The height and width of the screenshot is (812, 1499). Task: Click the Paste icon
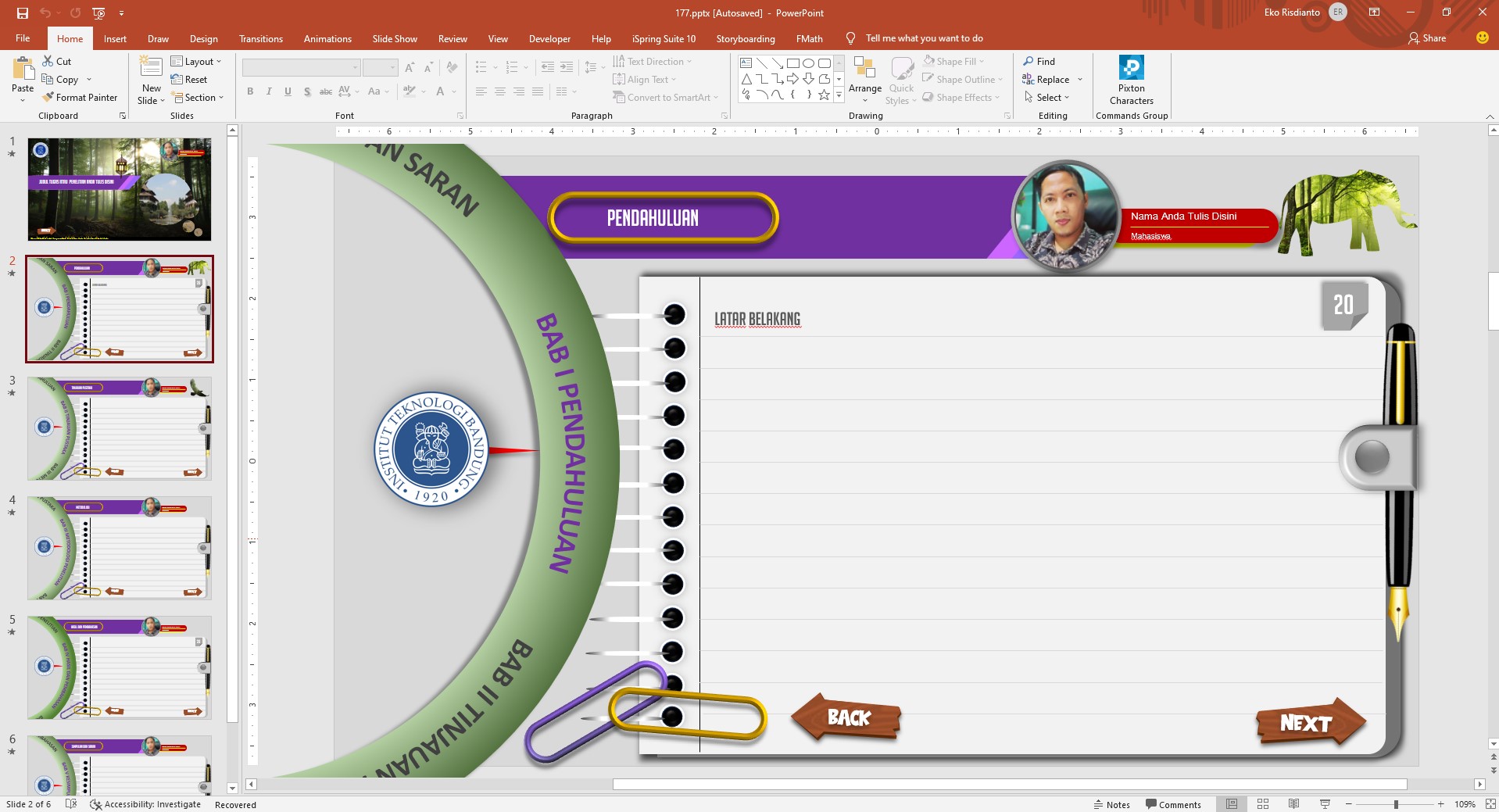tap(23, 69)
